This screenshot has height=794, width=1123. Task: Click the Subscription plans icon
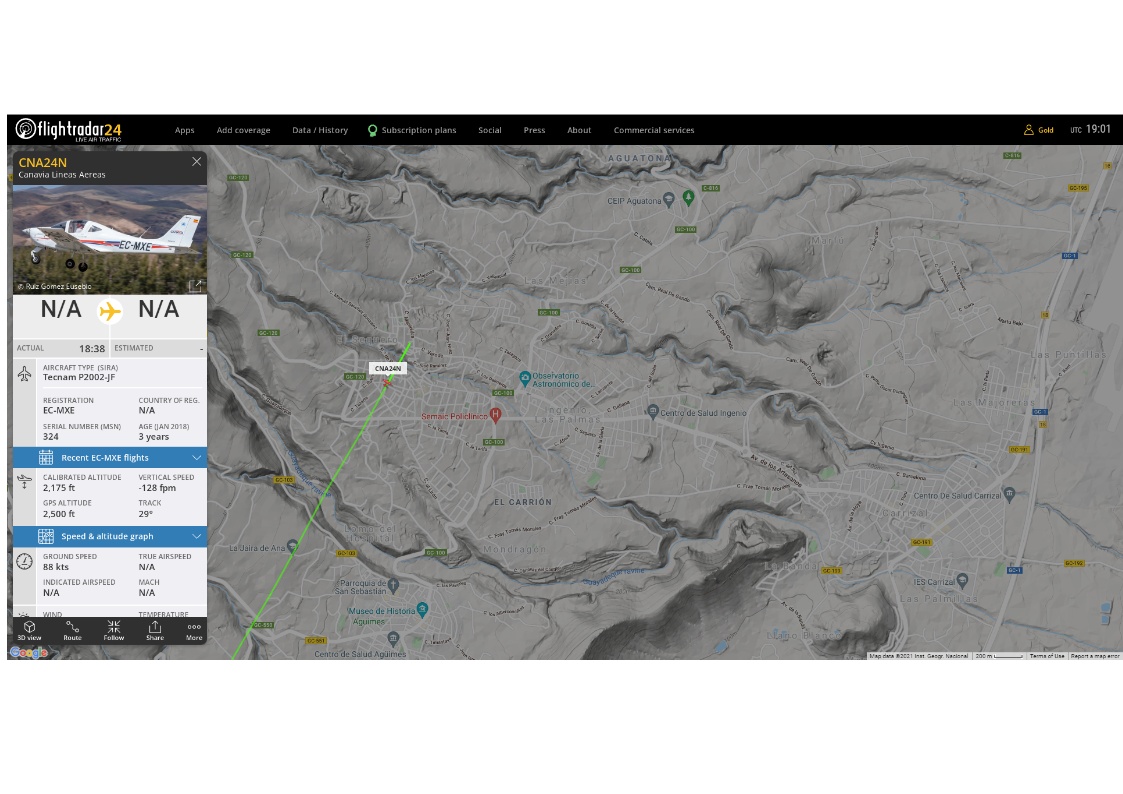point(372,130)
